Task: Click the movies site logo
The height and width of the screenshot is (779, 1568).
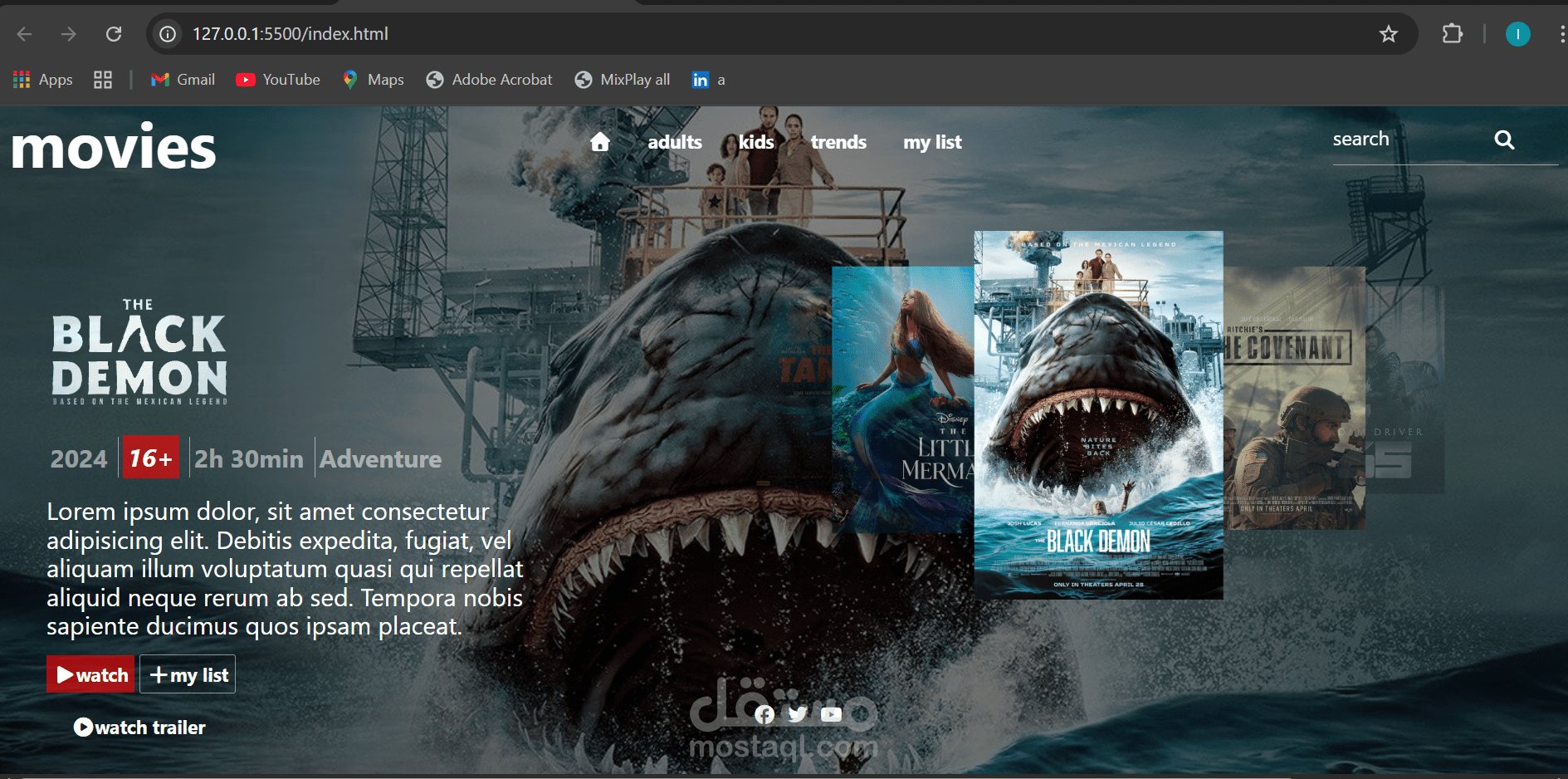Action: 114,148
